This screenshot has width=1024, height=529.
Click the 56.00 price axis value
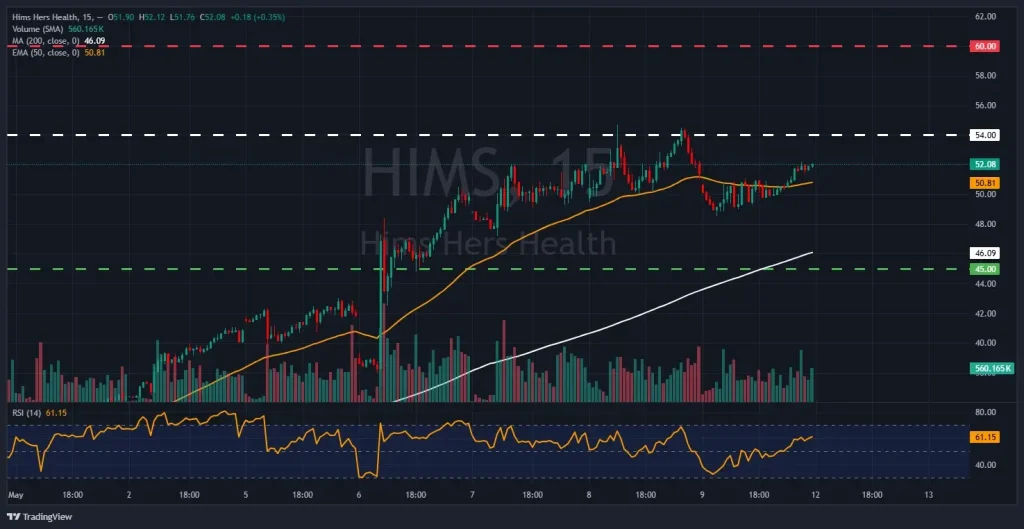pyautogui.click(x=985, y=105)
